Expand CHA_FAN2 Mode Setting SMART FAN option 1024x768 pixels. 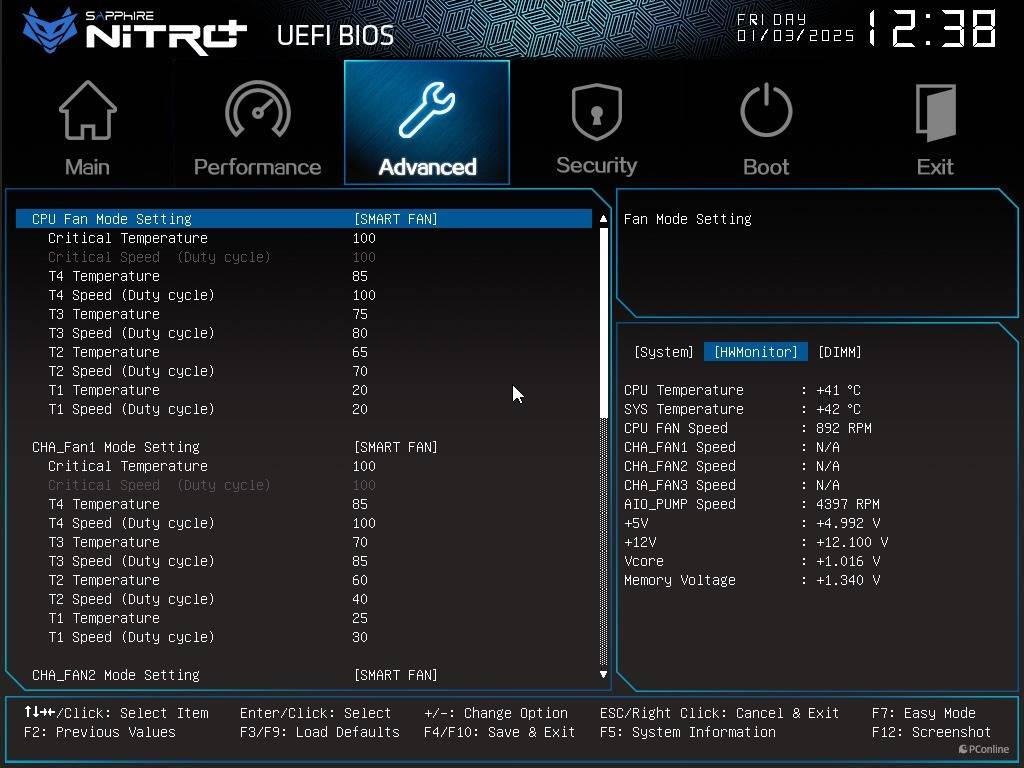[396, 675]
